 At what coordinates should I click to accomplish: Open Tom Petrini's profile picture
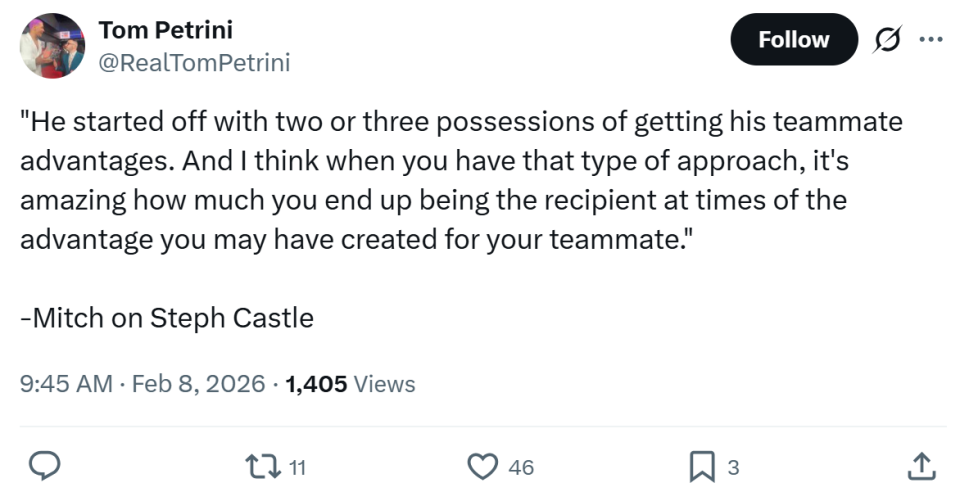[52, 46]
